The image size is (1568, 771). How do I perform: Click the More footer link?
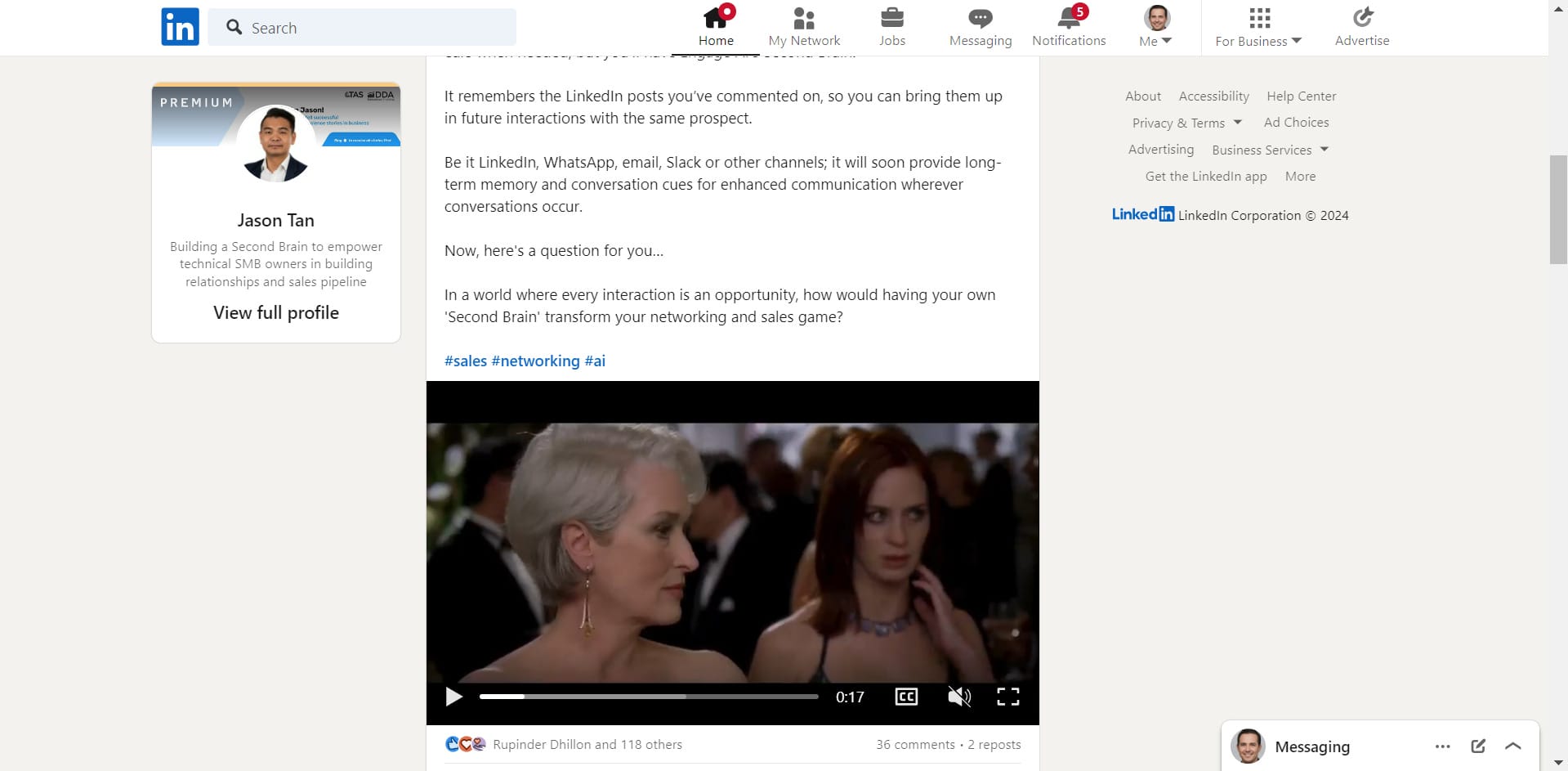tap(1300, 176)
